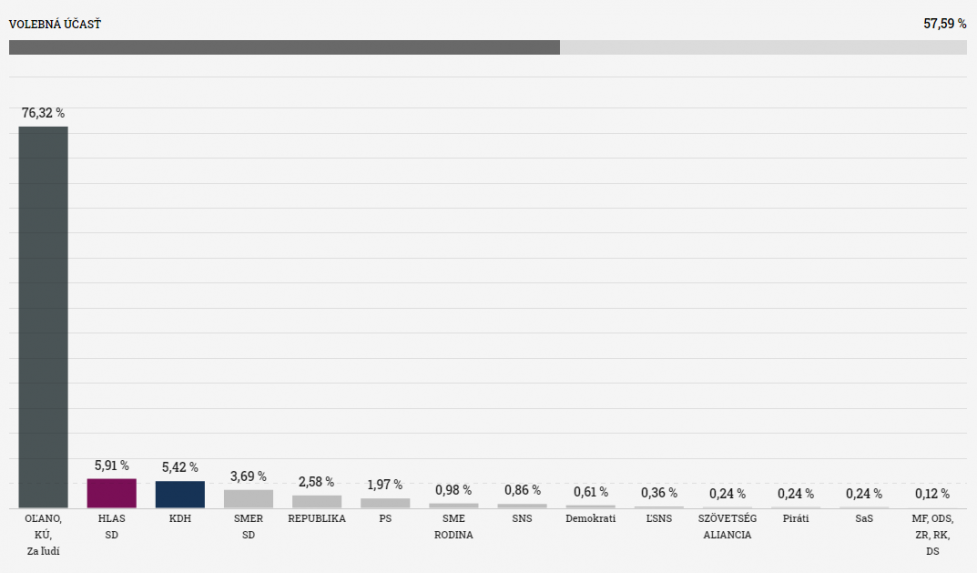This screenshot has height=573, width=977.
Task: Select the magenta HLAS SD bar
Action: click(112, 493)
